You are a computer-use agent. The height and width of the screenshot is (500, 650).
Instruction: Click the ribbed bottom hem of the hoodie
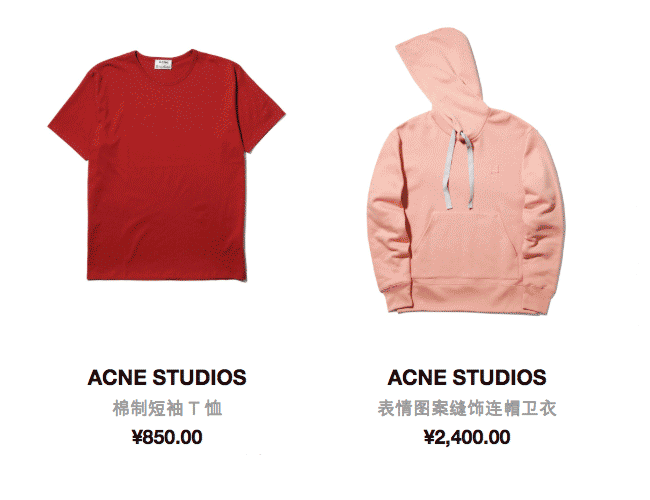(466, 295)
